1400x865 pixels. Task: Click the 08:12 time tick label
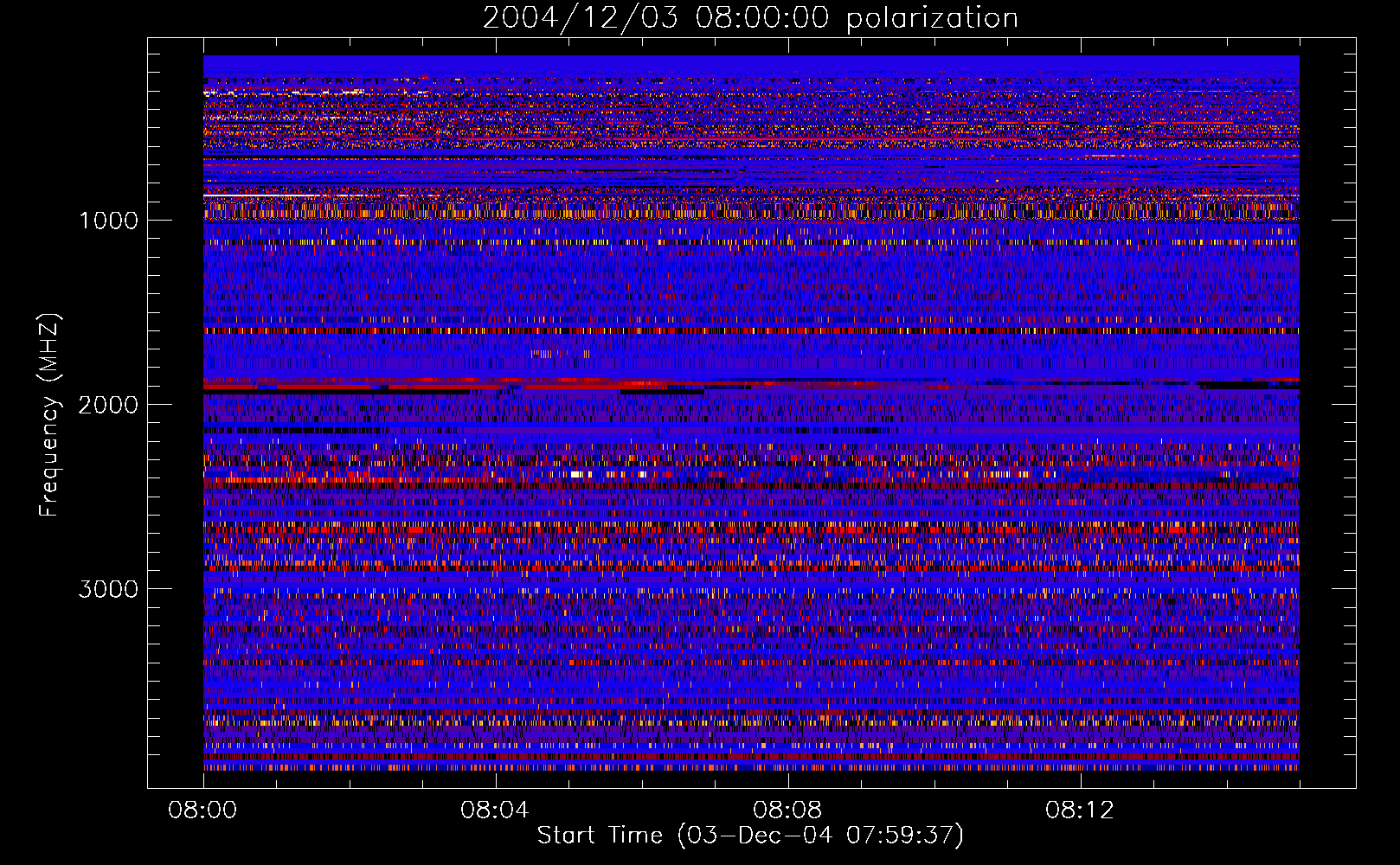tap(1080, 811)
